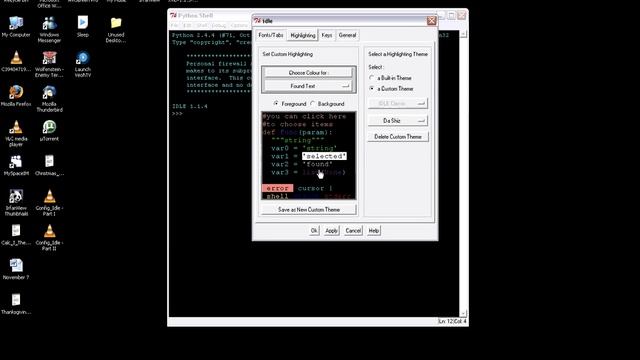Click the cursor sample text
This screenshot has width=640, height=360.
(311, 188)
